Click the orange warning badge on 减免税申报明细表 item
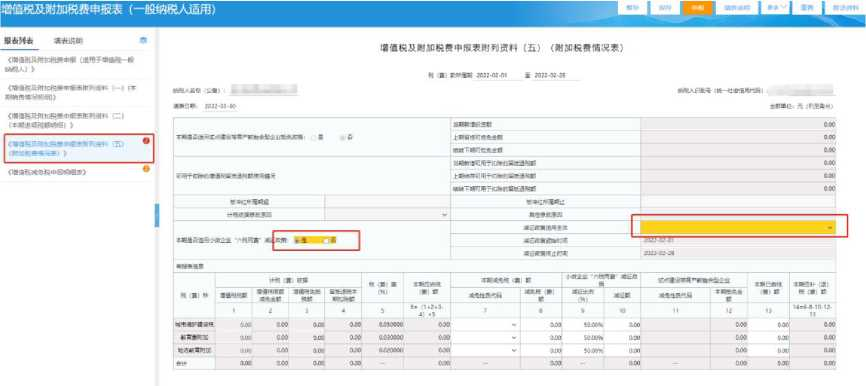 pyautogui.click(x=146, y=169)
